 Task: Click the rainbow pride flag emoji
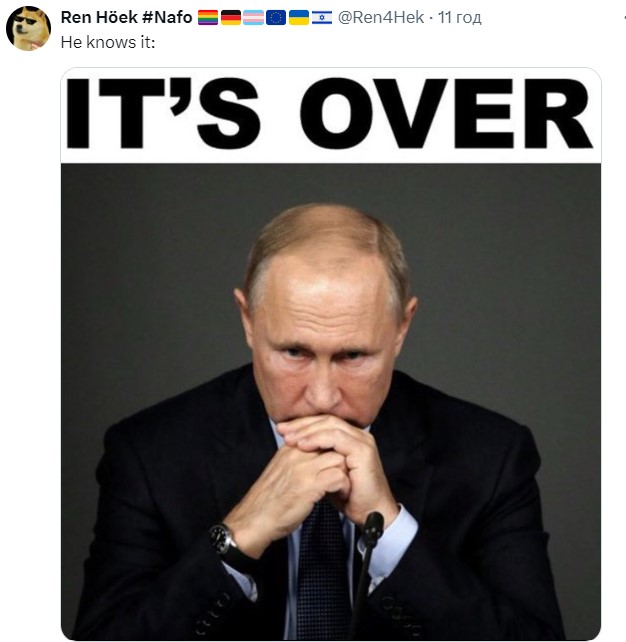(208, 18)
